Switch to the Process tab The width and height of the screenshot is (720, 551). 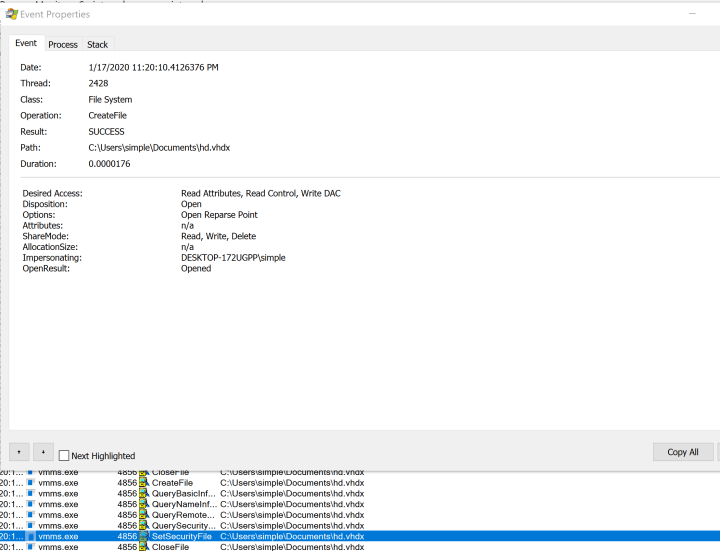[63, 44]
